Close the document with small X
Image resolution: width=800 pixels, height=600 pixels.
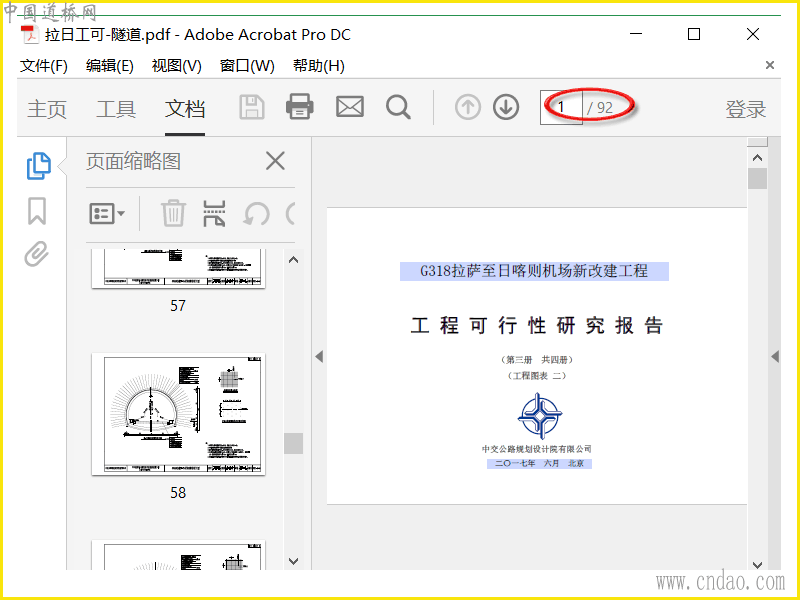click(770, 65)
